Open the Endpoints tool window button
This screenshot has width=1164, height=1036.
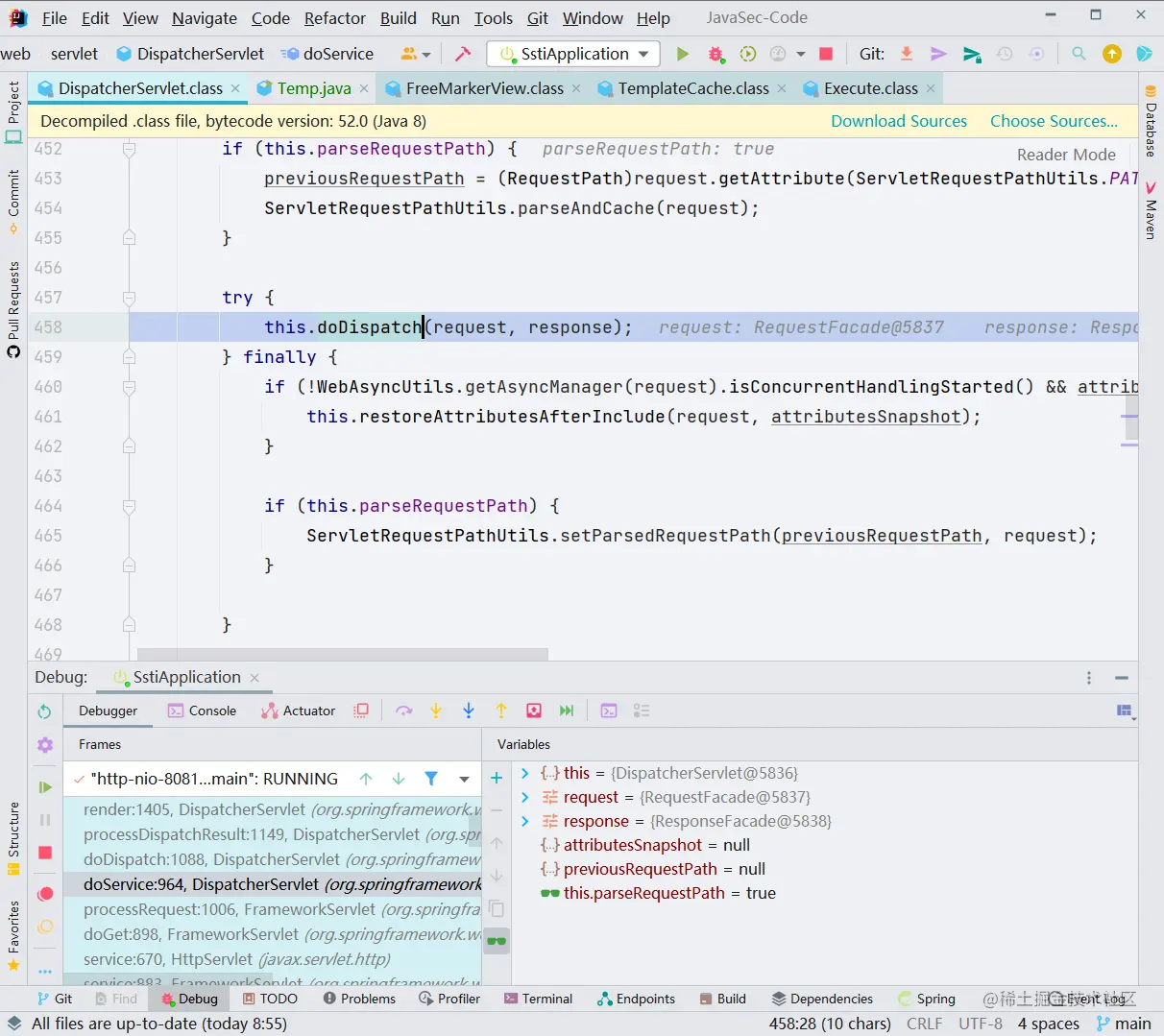point(636,999)
